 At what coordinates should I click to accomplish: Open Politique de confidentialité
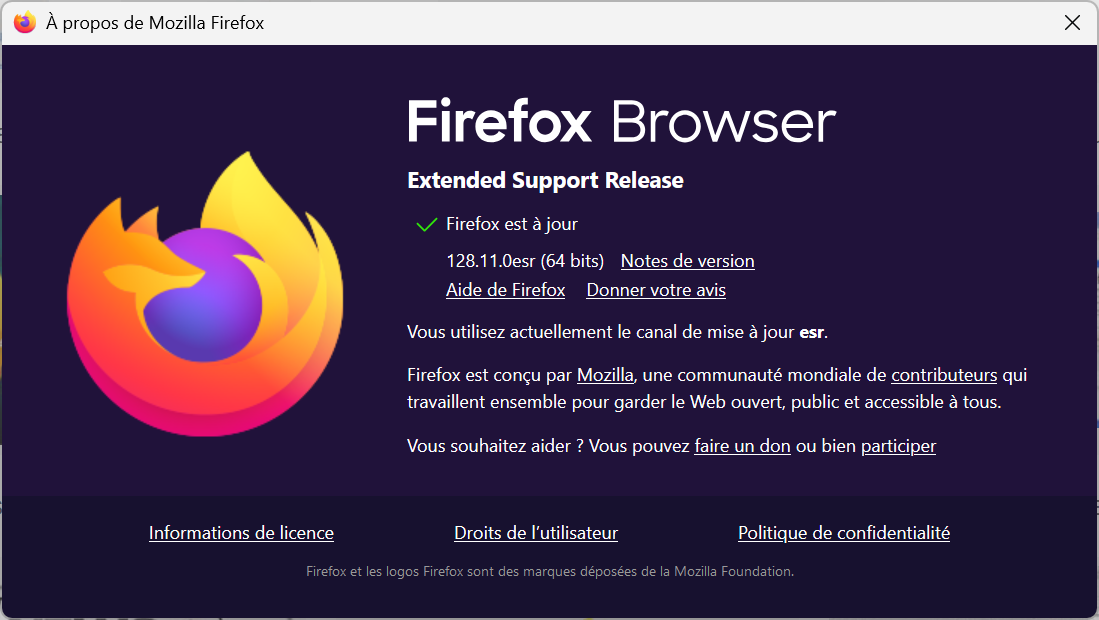[x=844, y=533]
